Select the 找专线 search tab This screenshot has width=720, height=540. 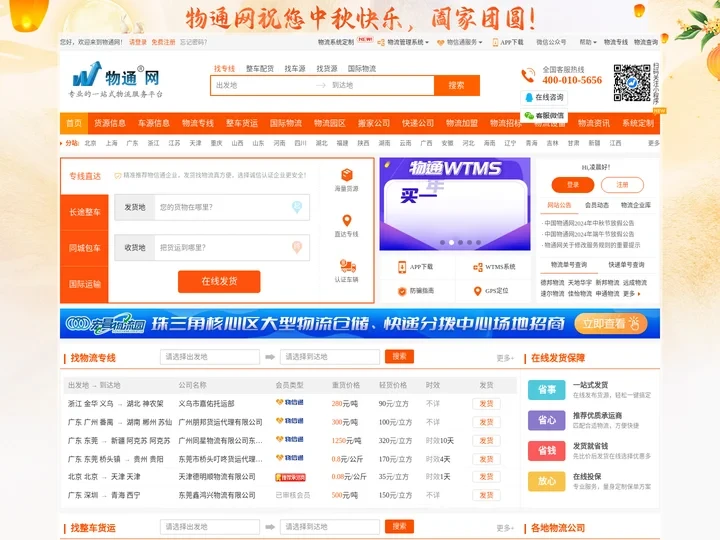[x=224, y=68]
